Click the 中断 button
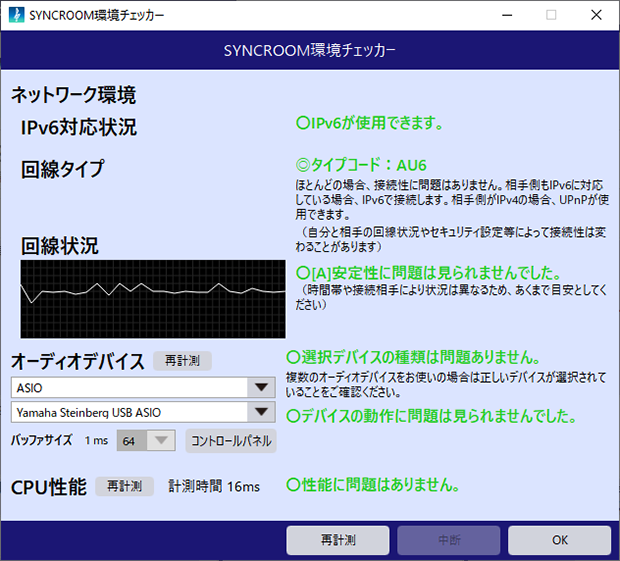Viewport: 620px width, 561px height. point(449,540)
